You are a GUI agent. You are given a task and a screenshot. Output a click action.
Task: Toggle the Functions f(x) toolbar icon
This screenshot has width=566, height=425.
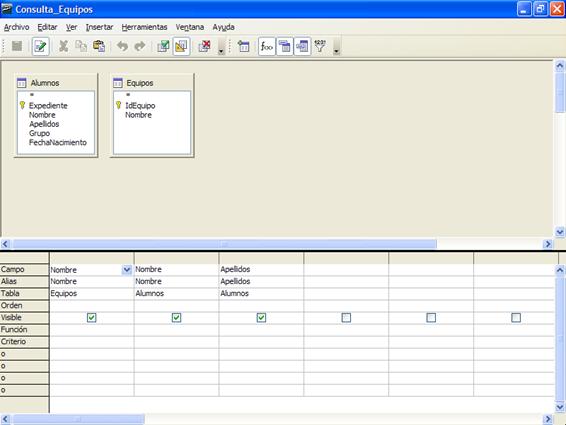click(267, 46)
